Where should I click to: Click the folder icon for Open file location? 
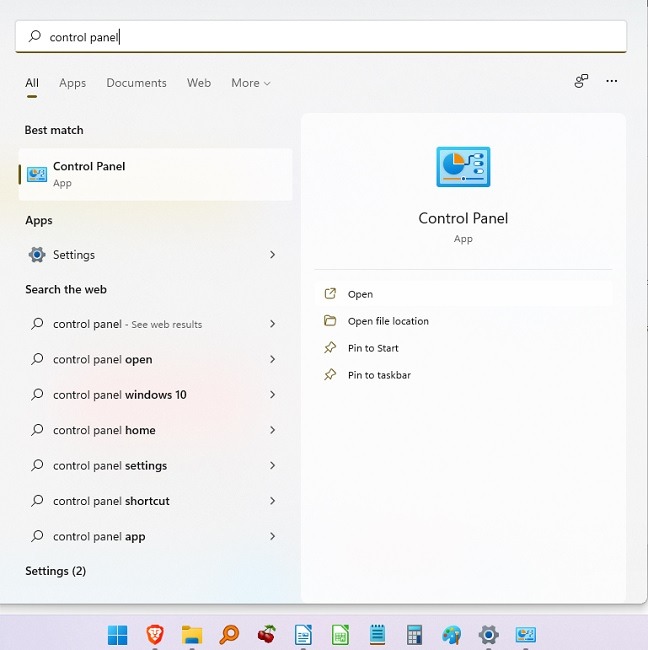[330, 321]
